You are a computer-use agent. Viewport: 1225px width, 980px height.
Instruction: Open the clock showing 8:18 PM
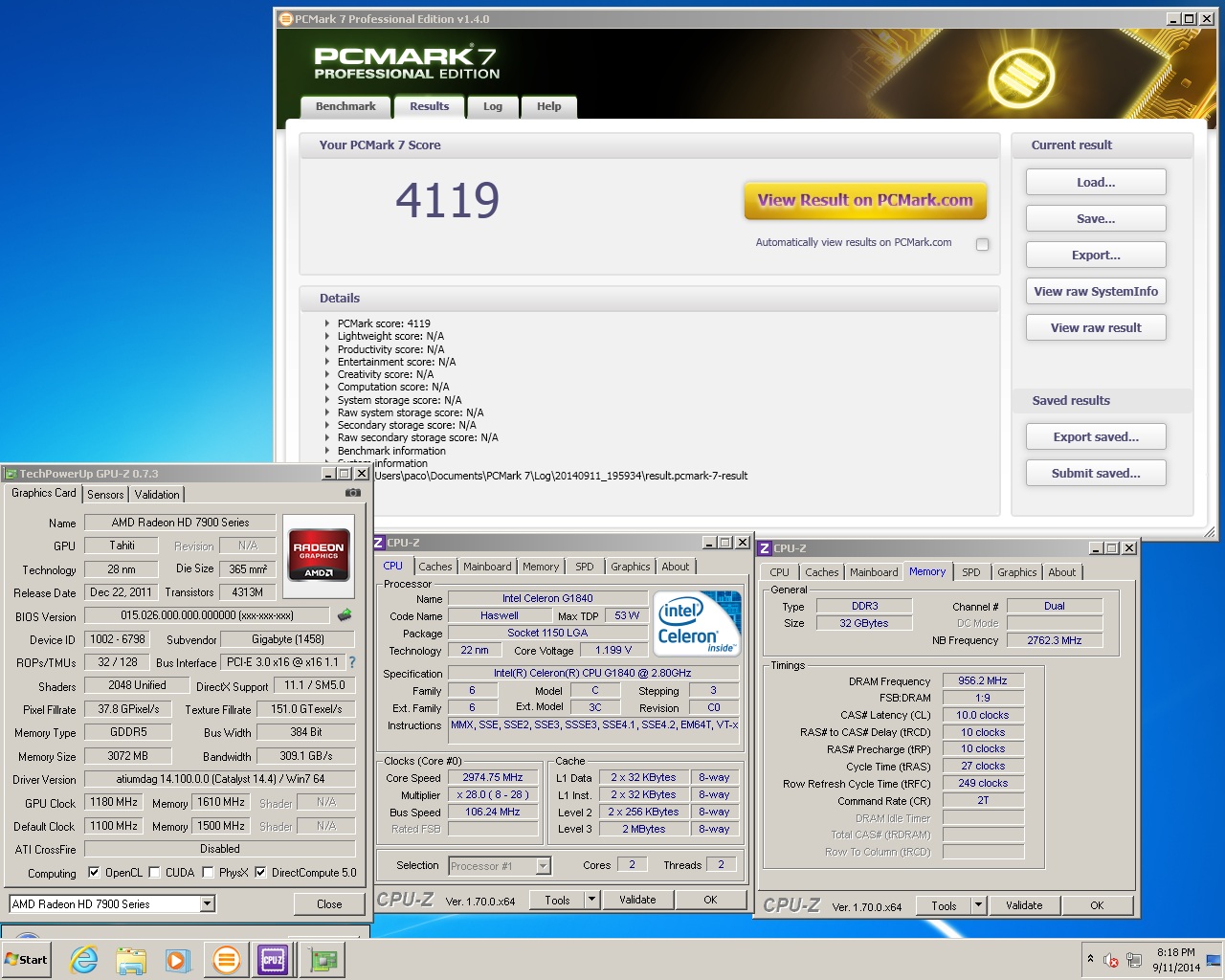(1176, 960)
